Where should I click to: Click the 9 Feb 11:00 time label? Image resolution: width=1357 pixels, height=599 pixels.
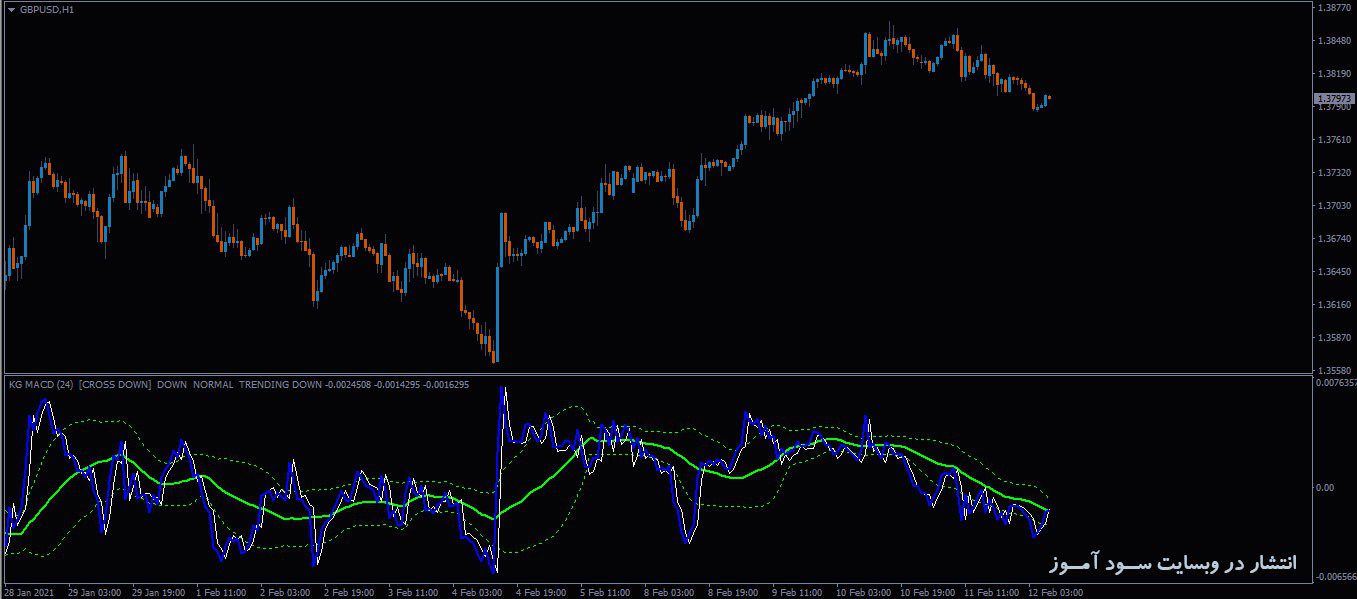[x=798, y=592]
